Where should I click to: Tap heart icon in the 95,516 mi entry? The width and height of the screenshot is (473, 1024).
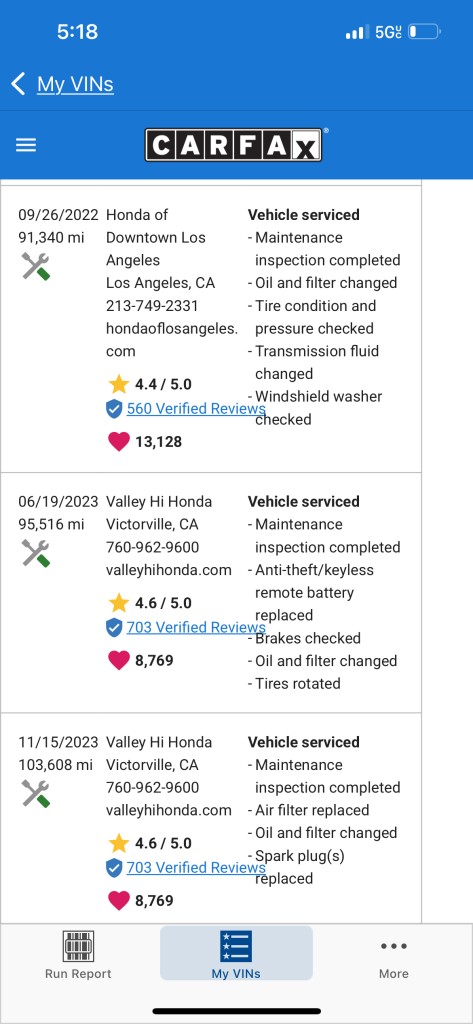pyautogui.click(x=119, y=661)
